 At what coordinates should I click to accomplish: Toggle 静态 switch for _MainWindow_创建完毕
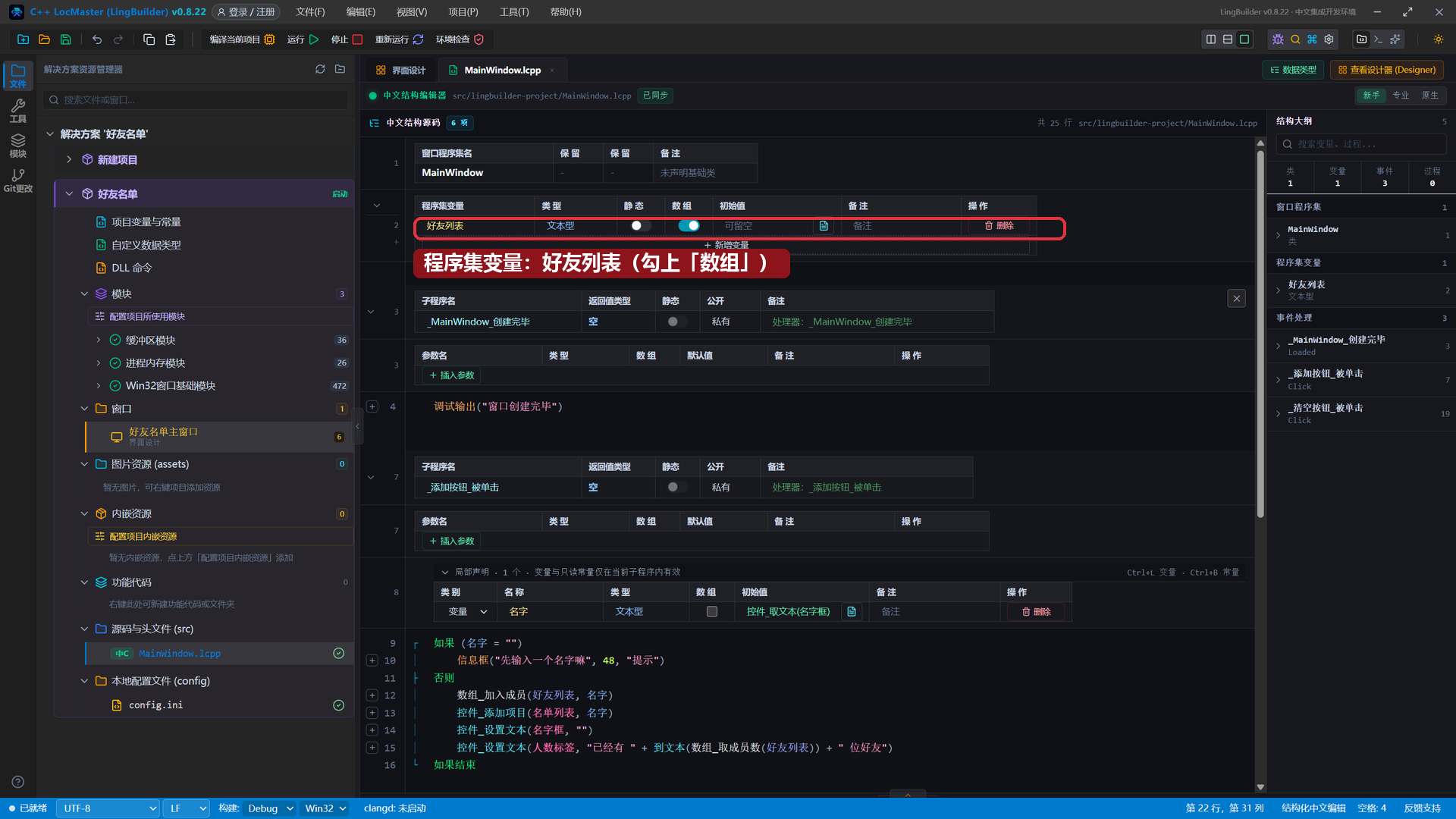(x=676, y=322)
